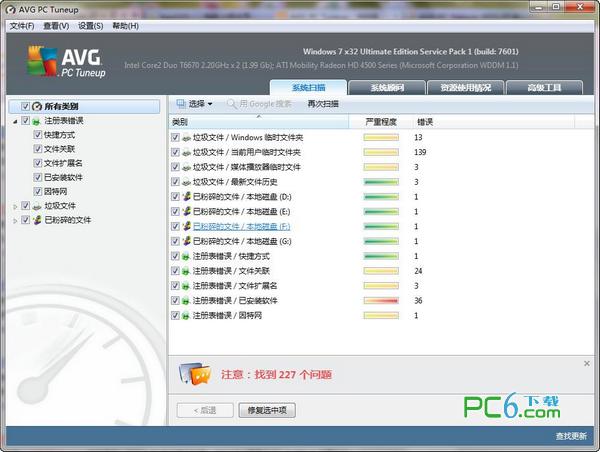The width and height of the screenshot is (600, 452).
Task: Click the icon for 已粉碎的文件 / 本地磁盘 (E:)
Action: coord(186,212)
